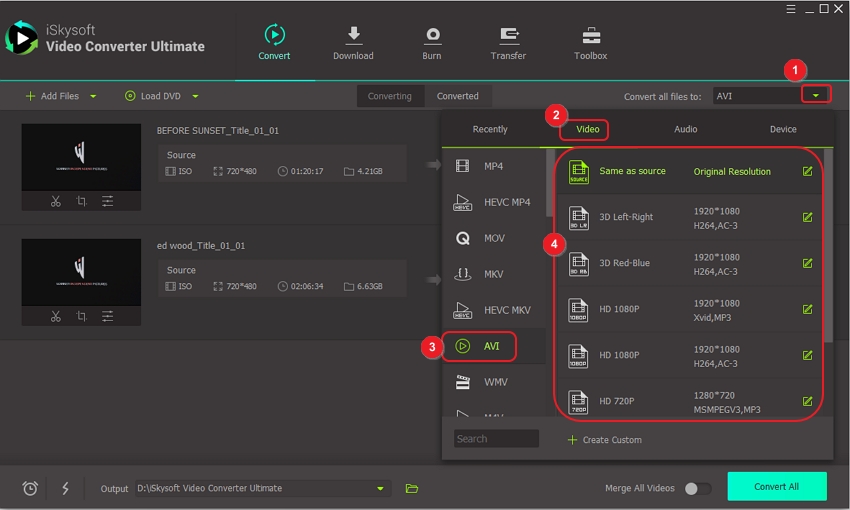Select the WMV format
The height and width of the screenshot is (510, 850).
493,382
